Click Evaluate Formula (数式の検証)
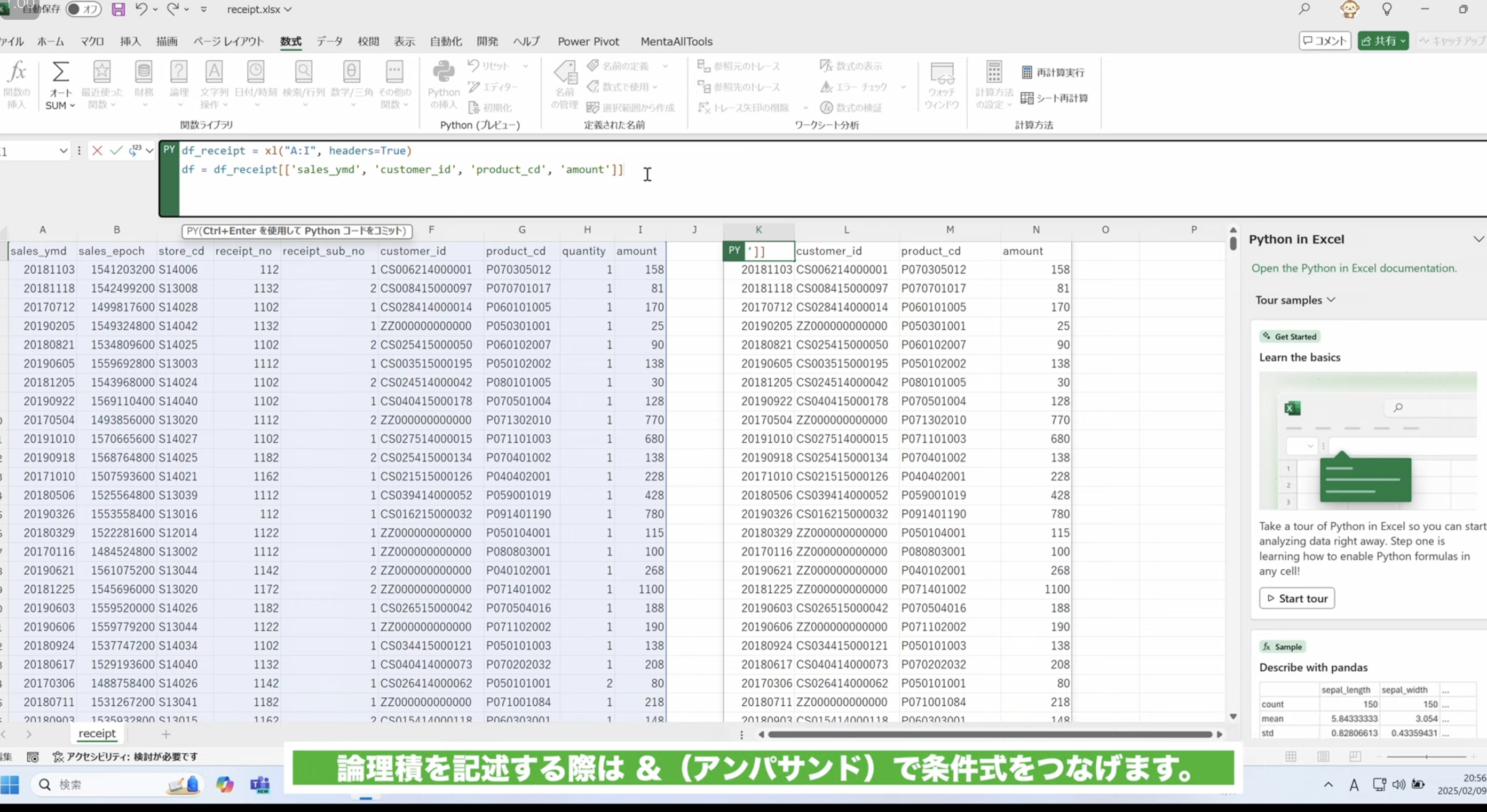Viewport: 1487px width, 812px height. 851,107
